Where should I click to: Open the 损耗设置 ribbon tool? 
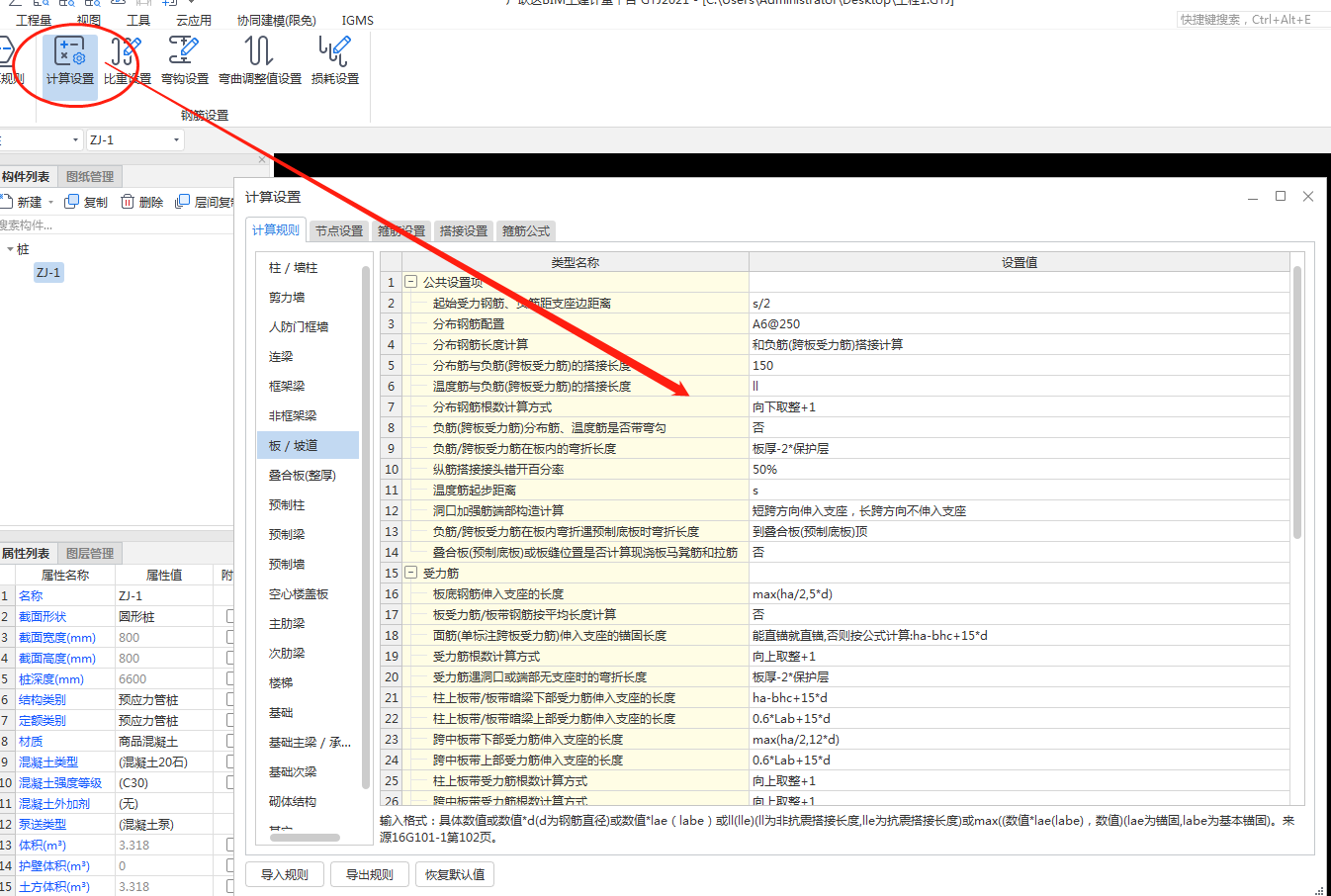coord(334,59)
